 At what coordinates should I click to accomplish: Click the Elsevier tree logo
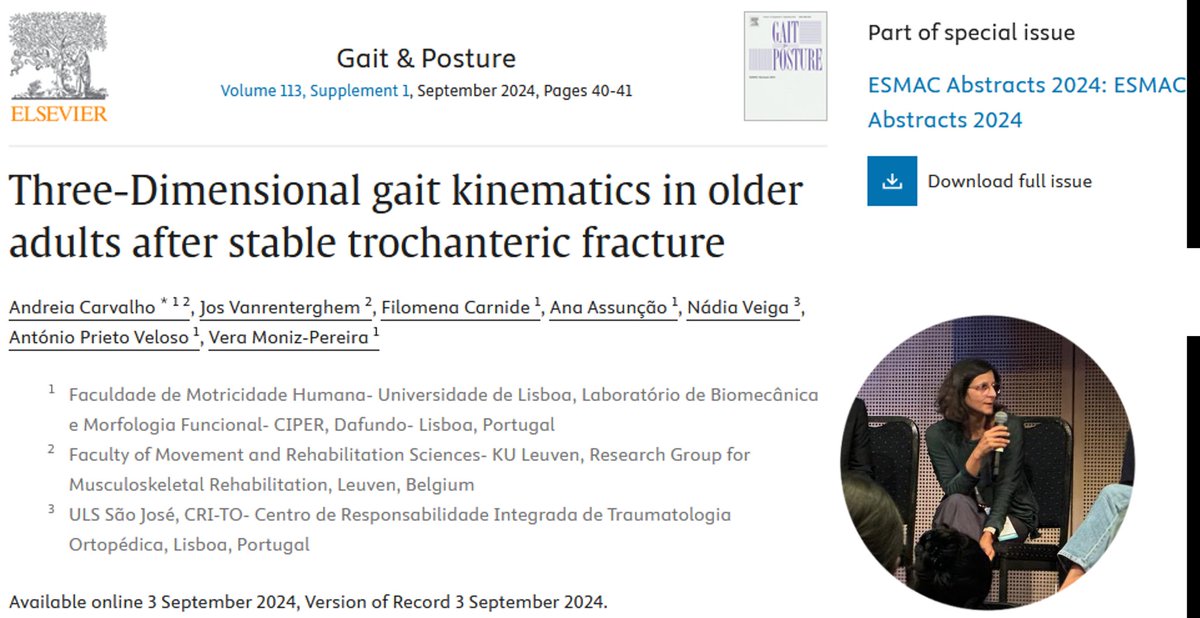tap(57, 58)
